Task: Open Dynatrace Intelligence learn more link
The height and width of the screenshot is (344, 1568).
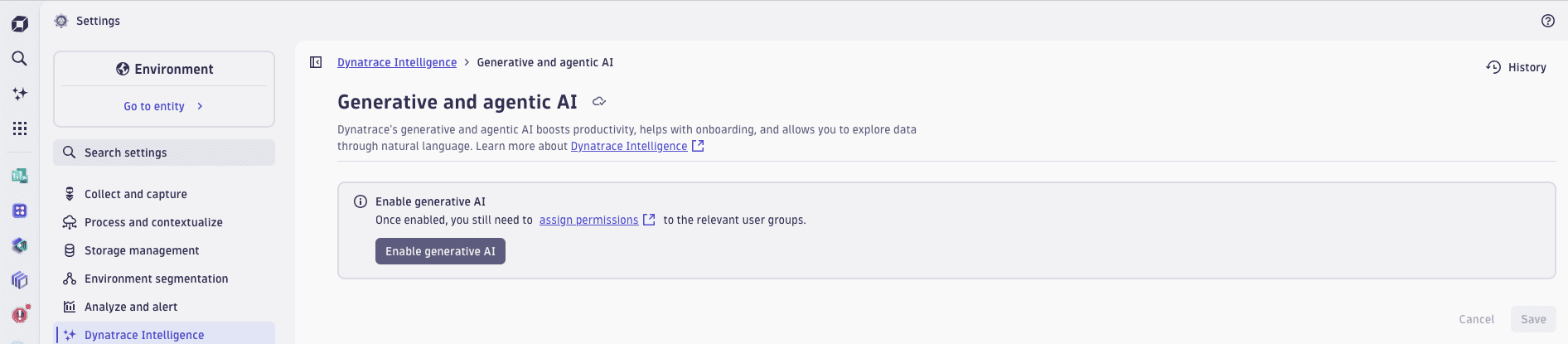Action: pyautogui.click(x=629, y=146)
